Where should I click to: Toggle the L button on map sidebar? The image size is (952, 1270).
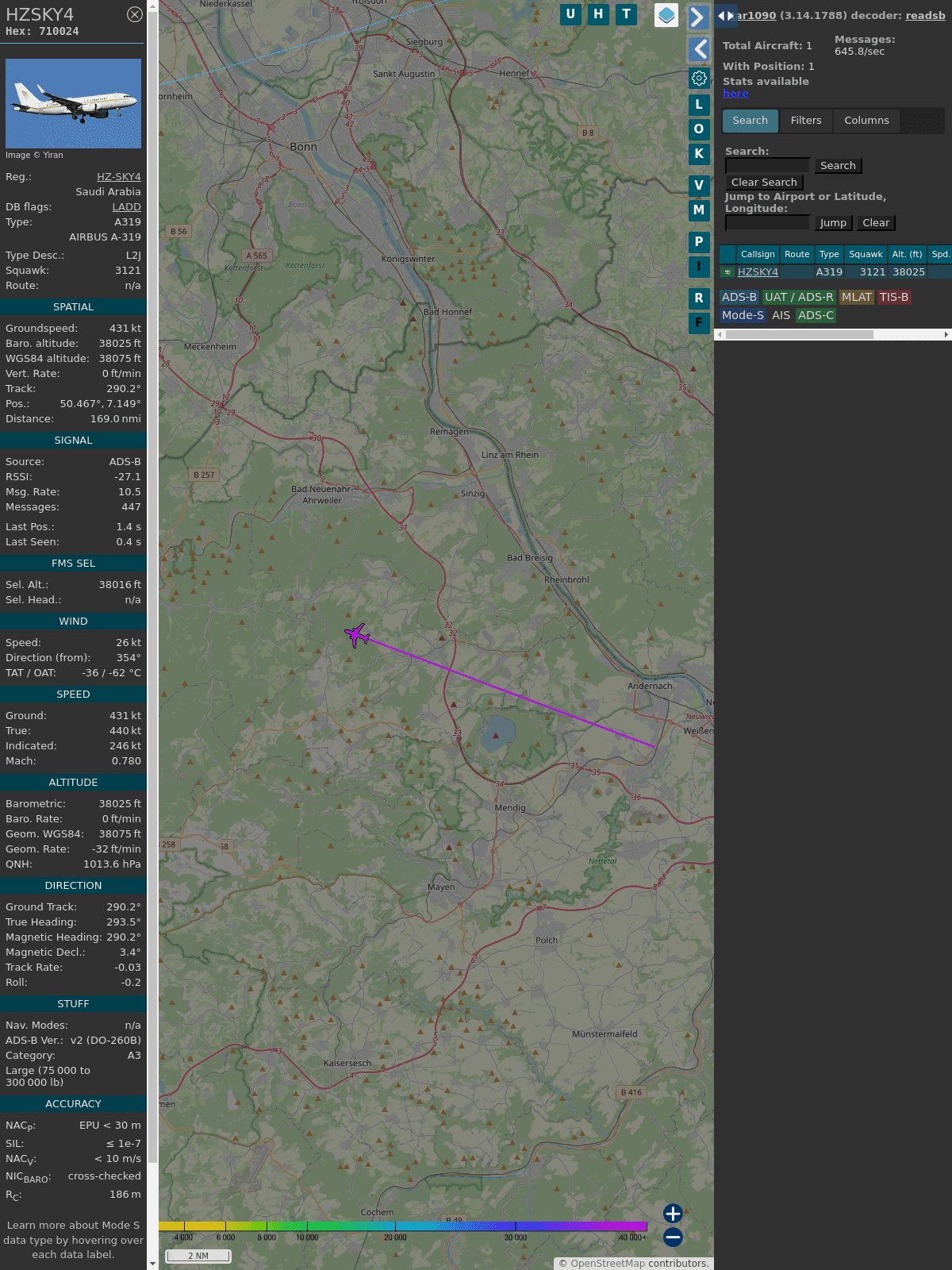click(x=699, y=105)
